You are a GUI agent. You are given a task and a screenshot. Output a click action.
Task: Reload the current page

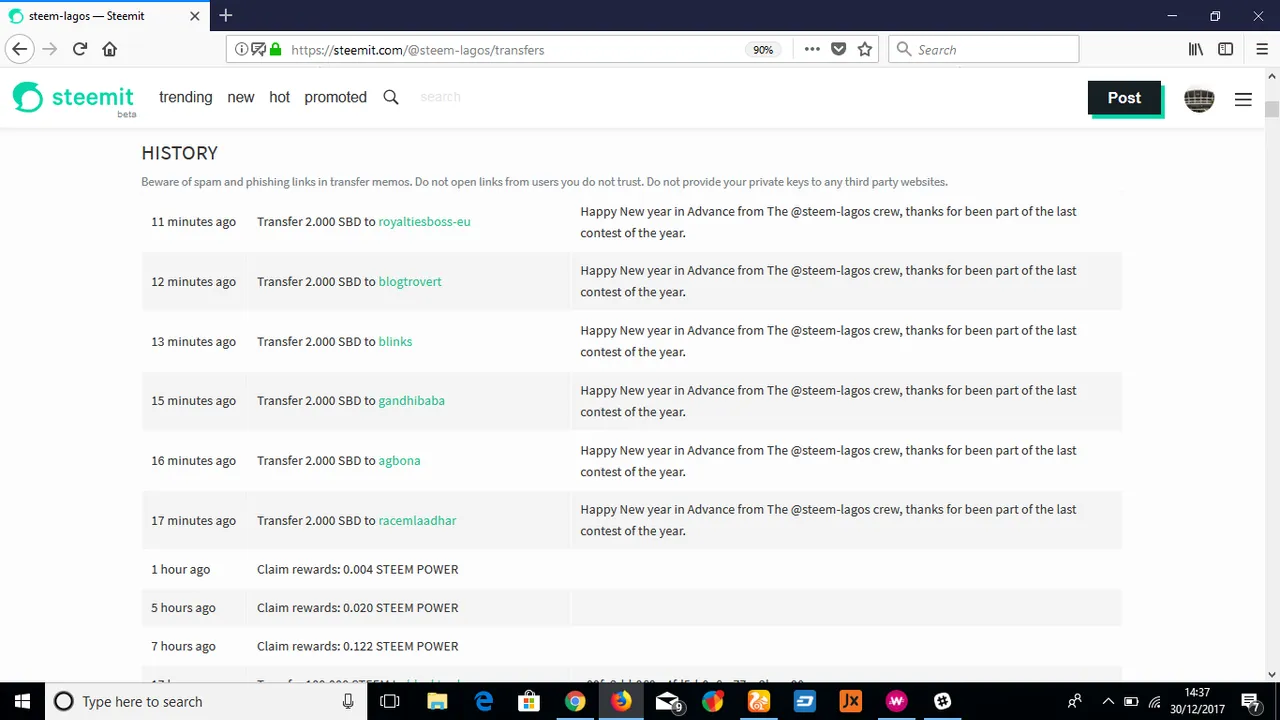(80, 49)
